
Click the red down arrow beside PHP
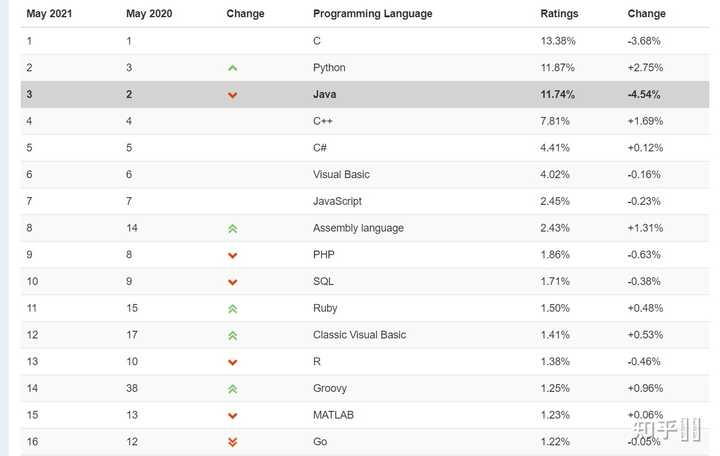click(232, 255)
